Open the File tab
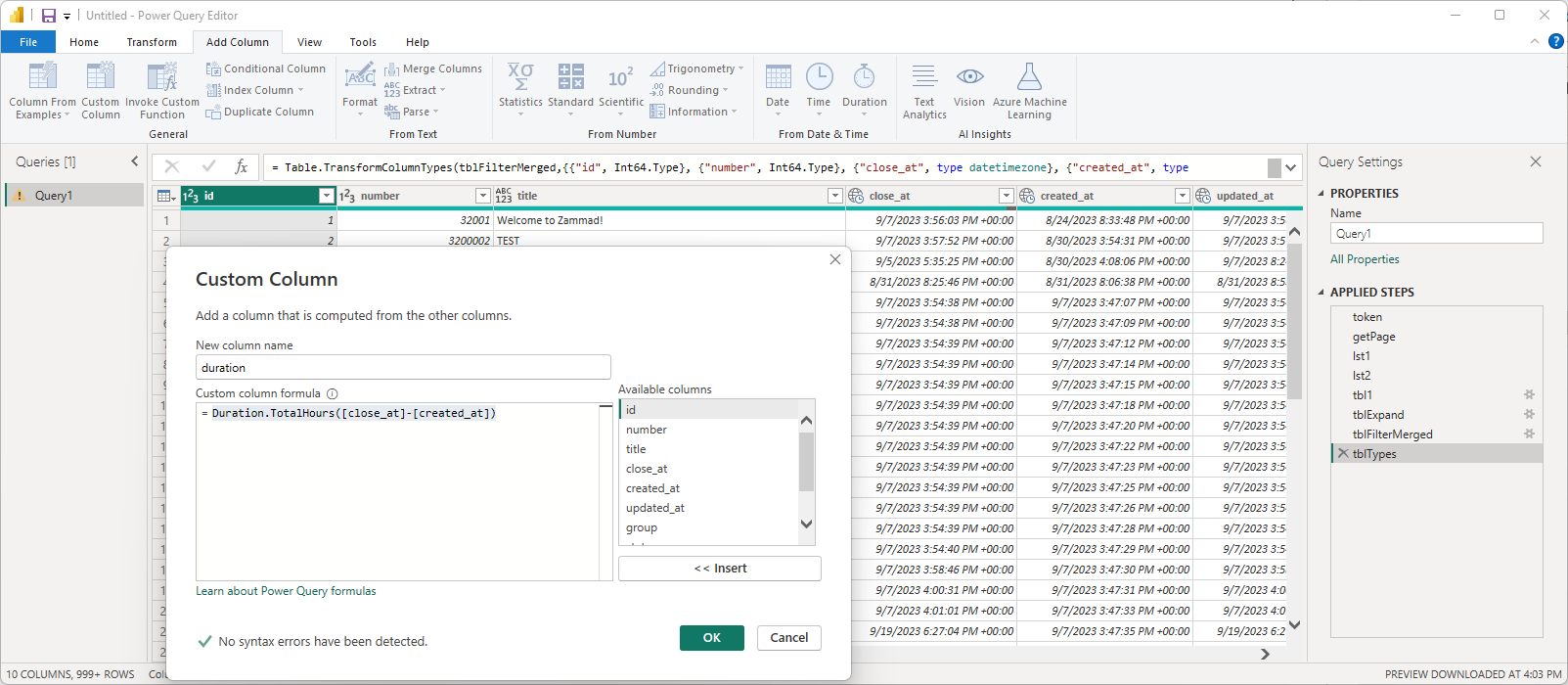 click(x=28, y=42)
